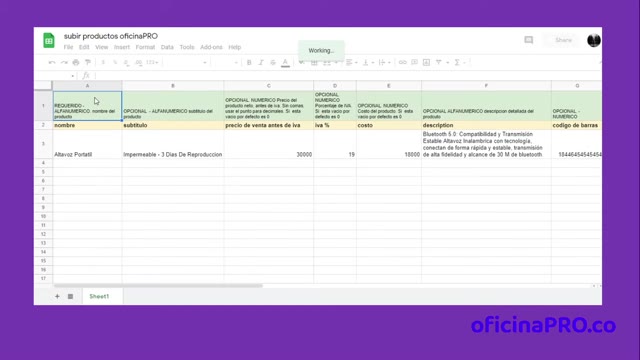Toggle italic formatting
The height and width of the screenshot is (360, 640).
261,62
